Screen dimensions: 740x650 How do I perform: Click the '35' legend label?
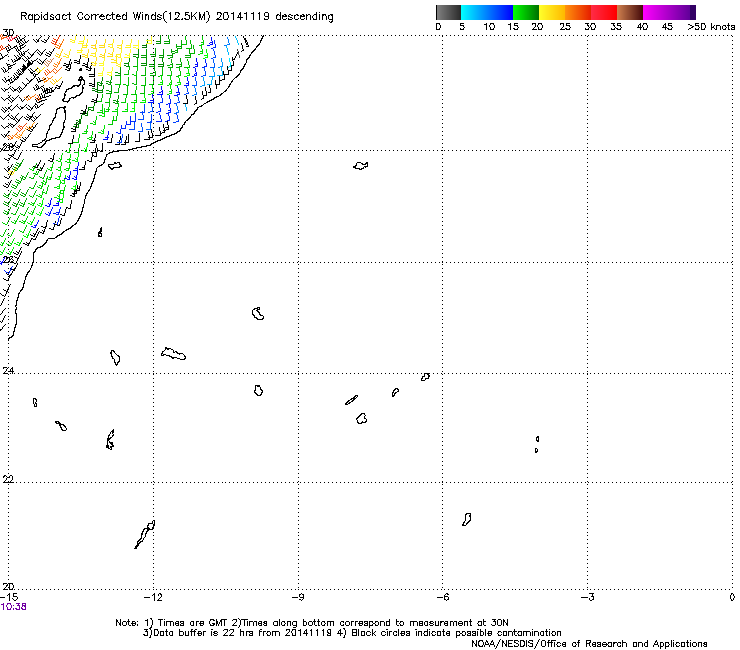click(x=616, y=27)
